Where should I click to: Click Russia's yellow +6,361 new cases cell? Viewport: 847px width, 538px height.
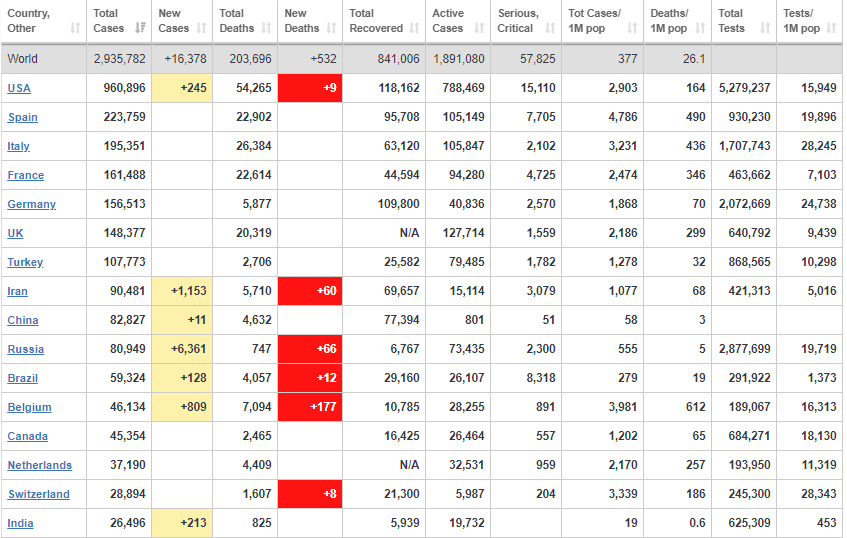pyautogui.click(x=182, y=349)
